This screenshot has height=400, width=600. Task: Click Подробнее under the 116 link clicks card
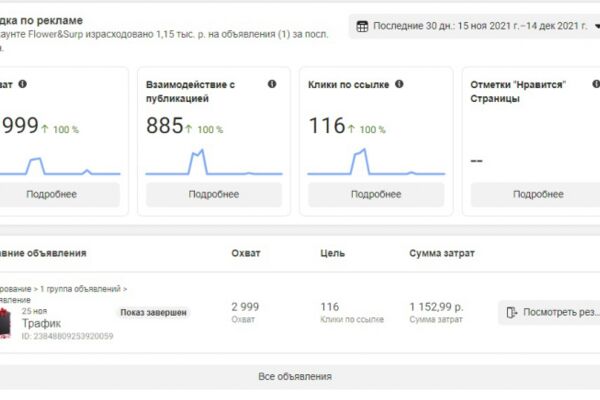point(376,194)
